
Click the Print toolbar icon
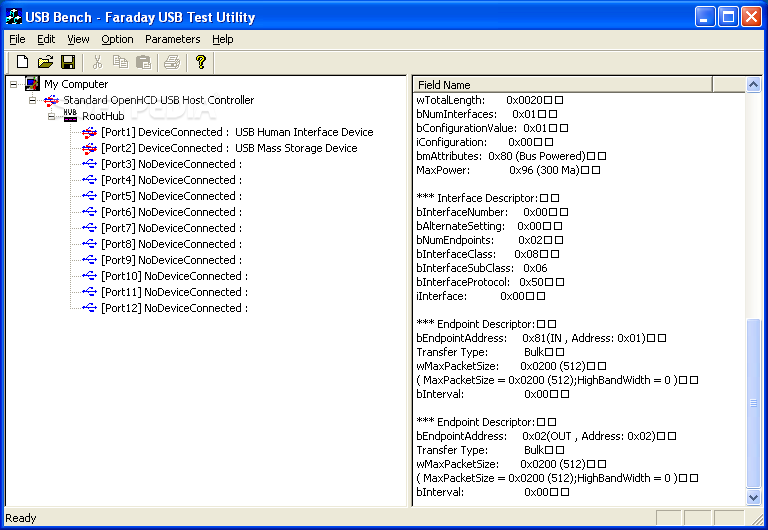172,62
